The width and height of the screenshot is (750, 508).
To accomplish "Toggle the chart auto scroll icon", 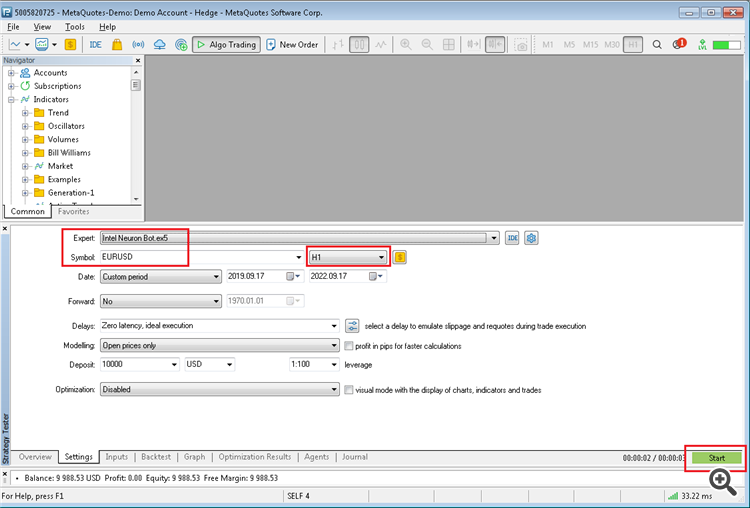I will coord(474,44).
